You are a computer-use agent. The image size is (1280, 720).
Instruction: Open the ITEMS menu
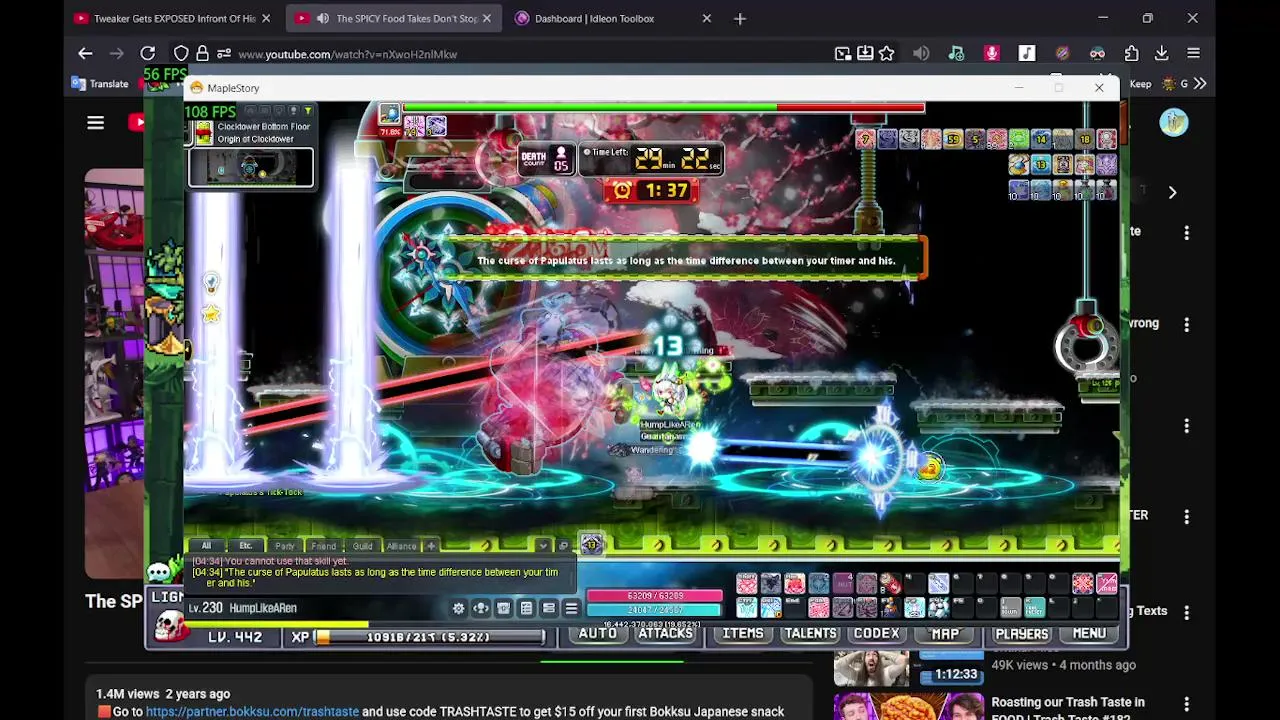coord(743,634)
